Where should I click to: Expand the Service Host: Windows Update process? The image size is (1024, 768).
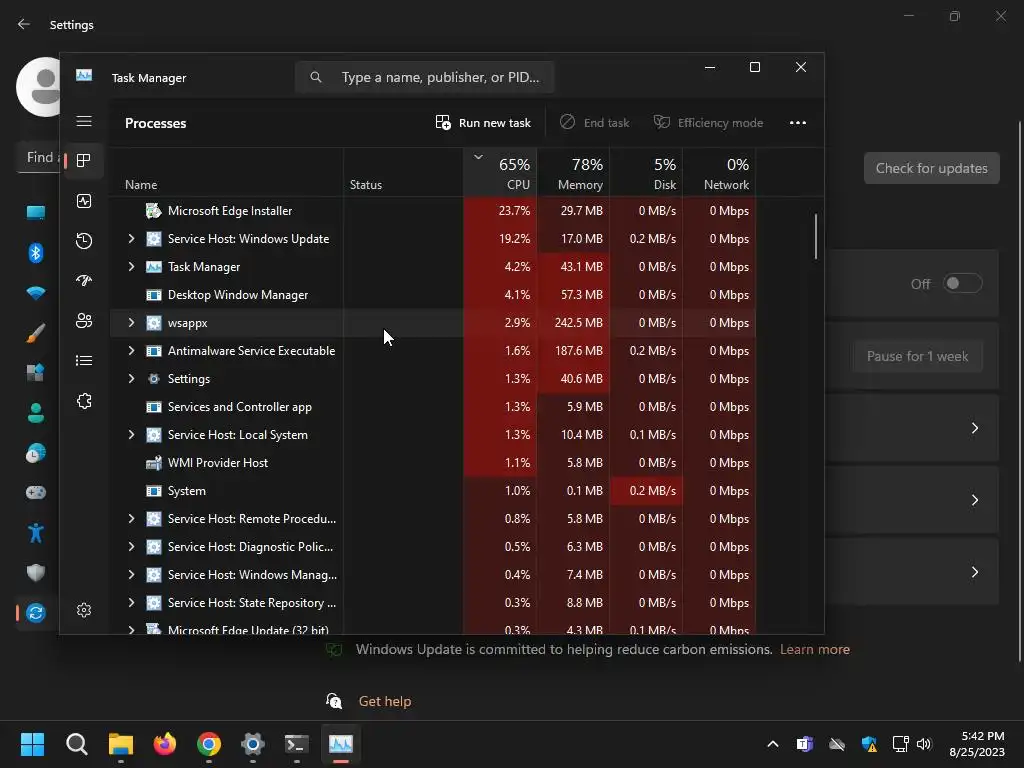(131, 239)
